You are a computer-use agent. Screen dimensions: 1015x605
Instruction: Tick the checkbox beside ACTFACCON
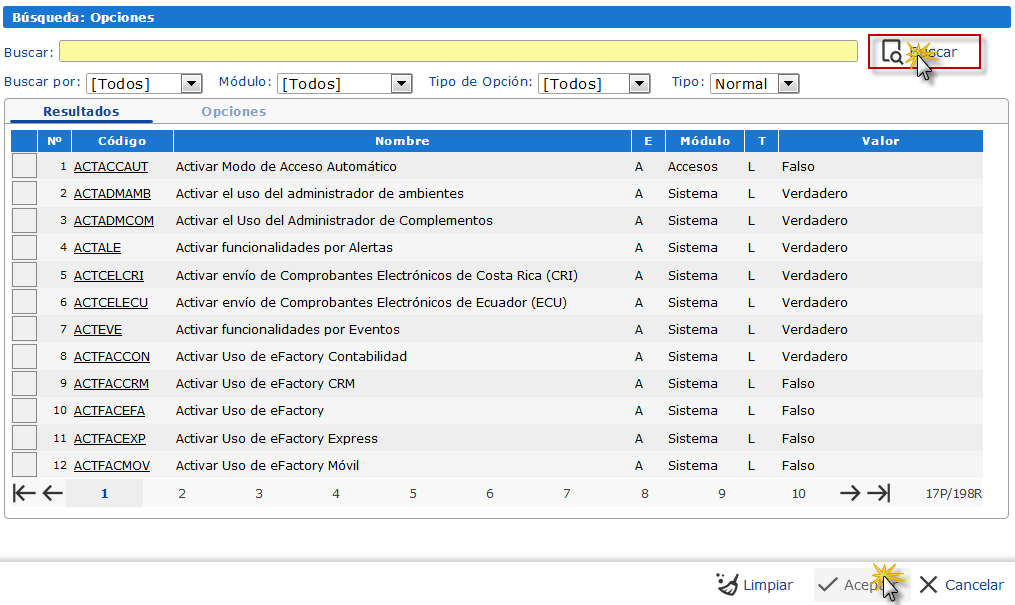pyautogui.click(x=24, y=357)
